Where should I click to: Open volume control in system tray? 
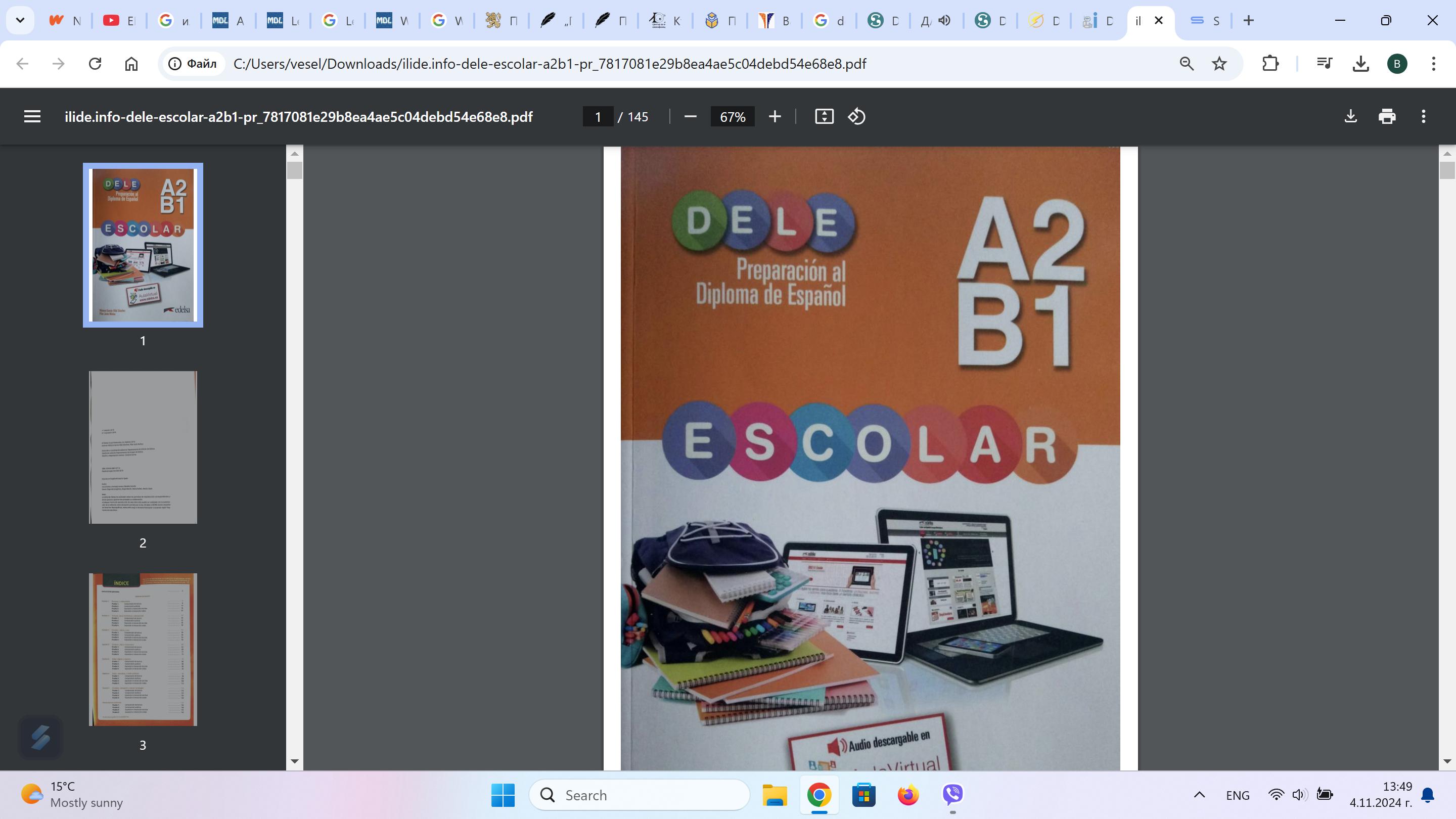(x=1299, y=795)
